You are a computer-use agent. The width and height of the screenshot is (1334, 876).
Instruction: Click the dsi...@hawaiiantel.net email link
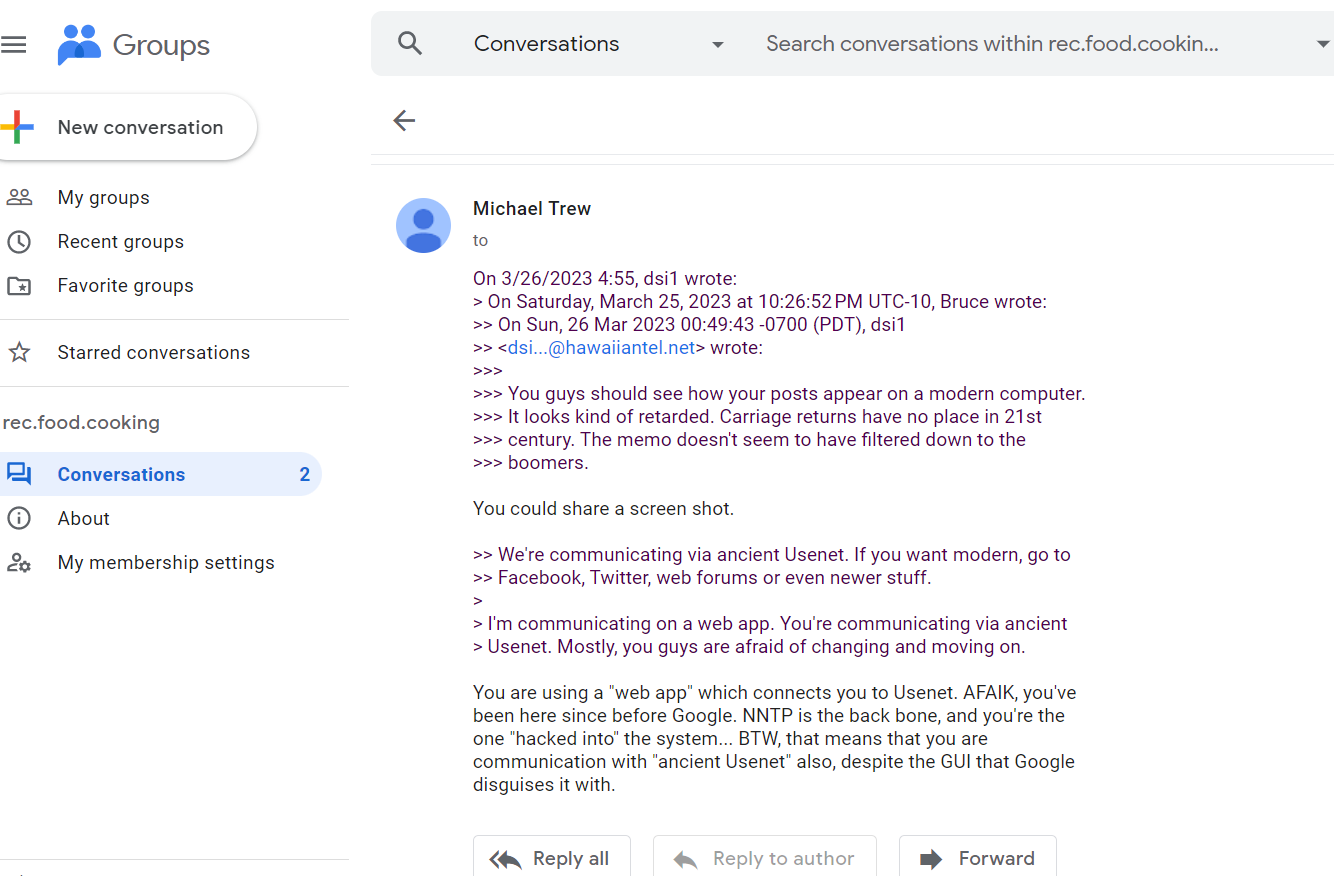(601, 348)
